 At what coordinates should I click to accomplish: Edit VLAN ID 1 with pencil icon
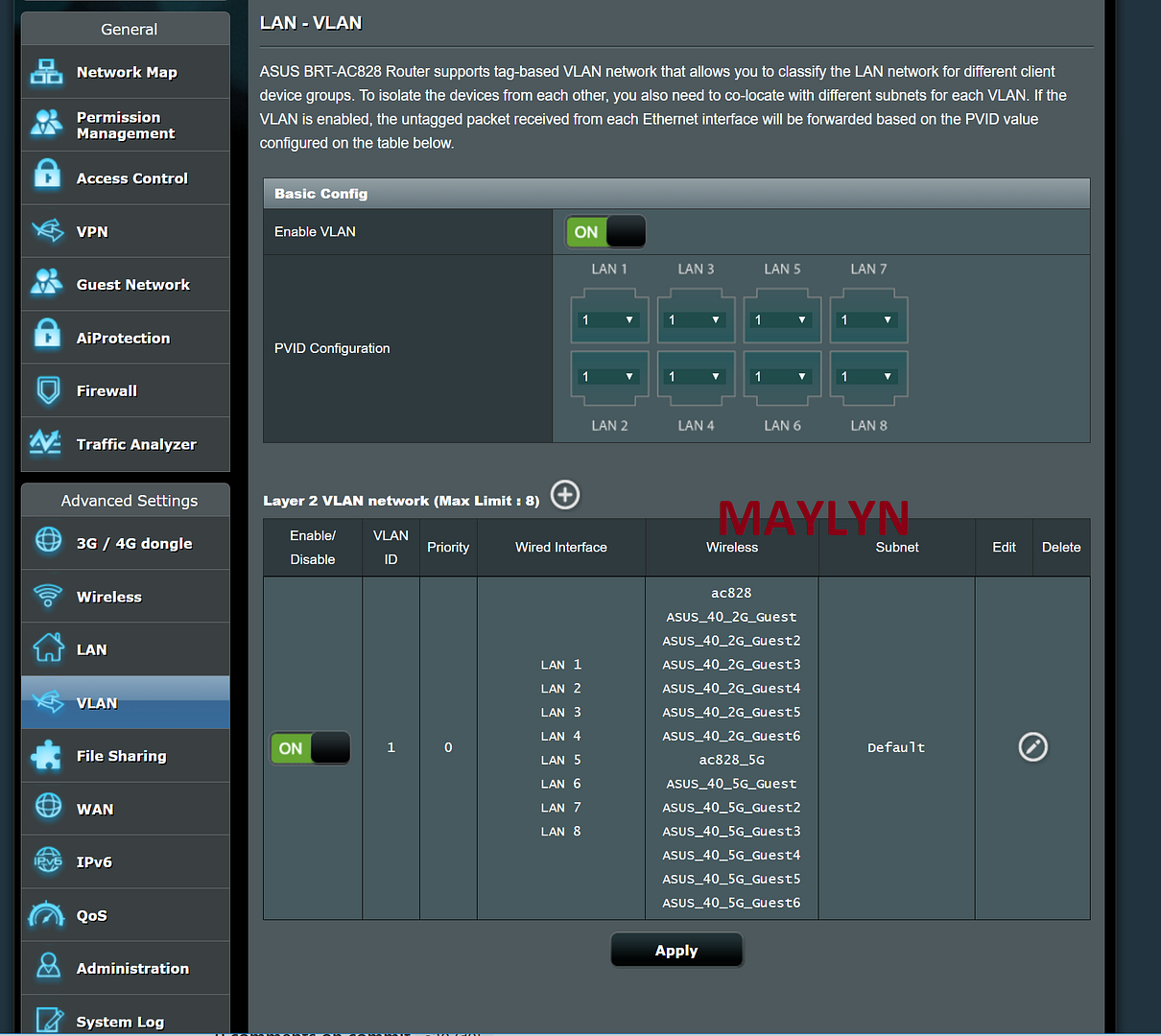1032,747
